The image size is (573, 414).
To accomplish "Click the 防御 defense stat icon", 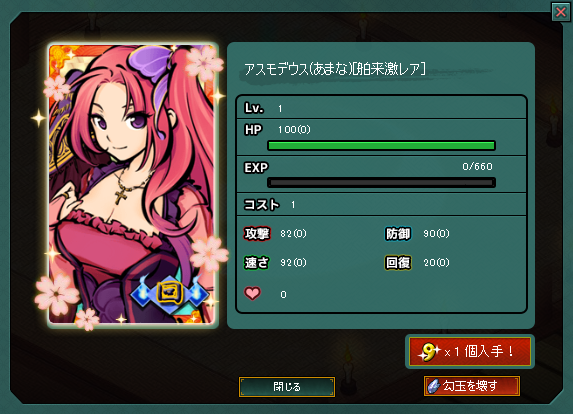I will point(398,233).
